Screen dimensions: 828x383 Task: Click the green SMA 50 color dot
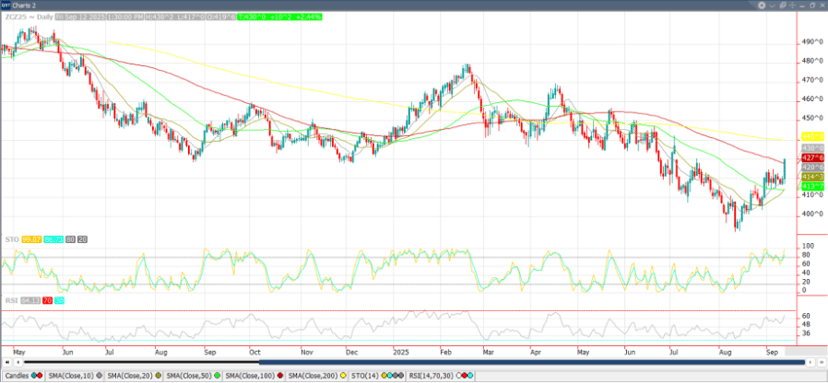pyautogui.click(x=217, y=376)
